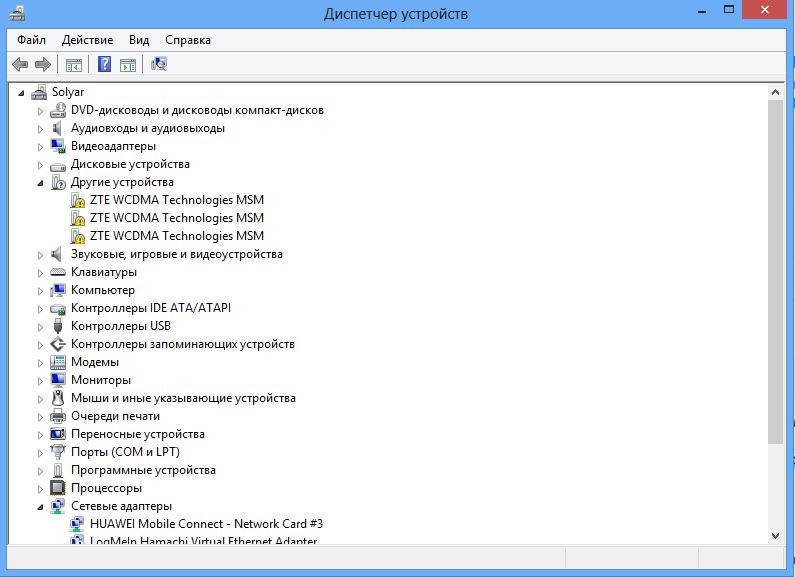Click the Solyar computer icon
This screenshot has width=795, height=577.
click(39, 92)
